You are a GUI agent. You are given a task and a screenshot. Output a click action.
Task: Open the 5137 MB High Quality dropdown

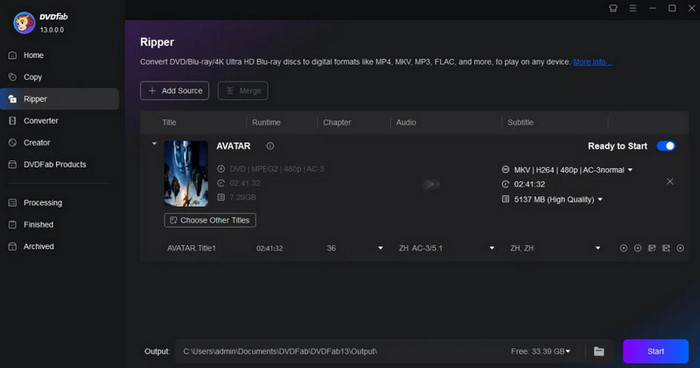600,199
